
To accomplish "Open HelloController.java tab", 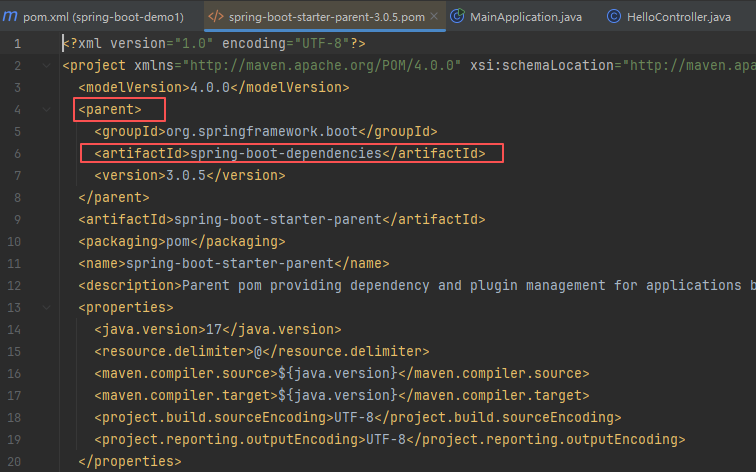I will [670, 17].
